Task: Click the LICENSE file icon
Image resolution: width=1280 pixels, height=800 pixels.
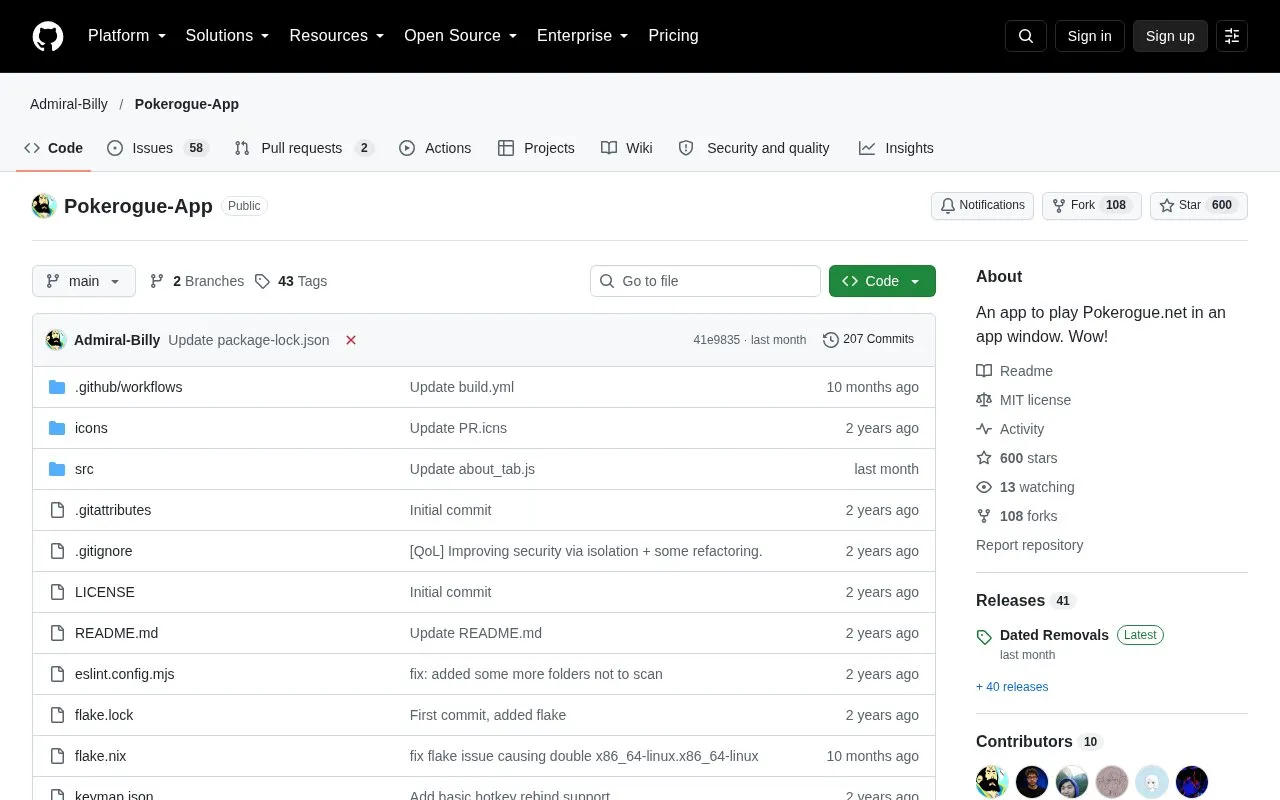Action: [57, 592]
